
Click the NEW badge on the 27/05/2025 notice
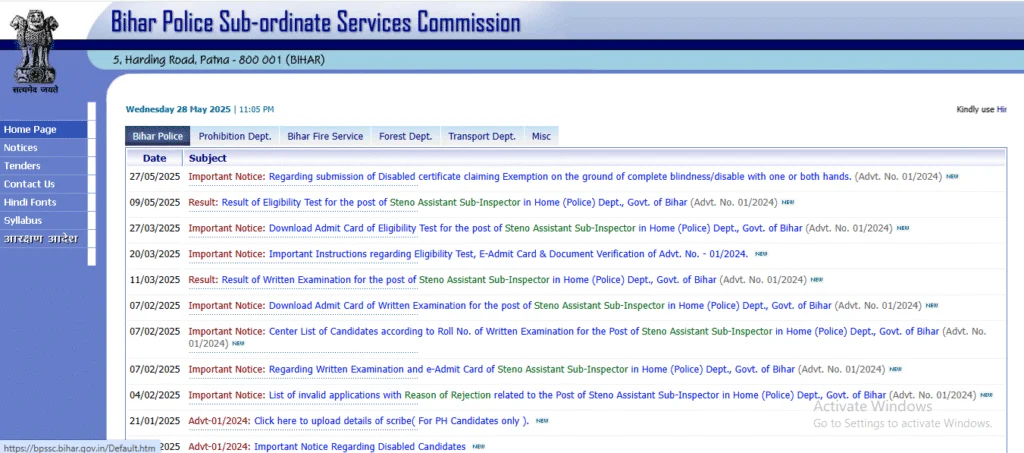coord(952,176)
